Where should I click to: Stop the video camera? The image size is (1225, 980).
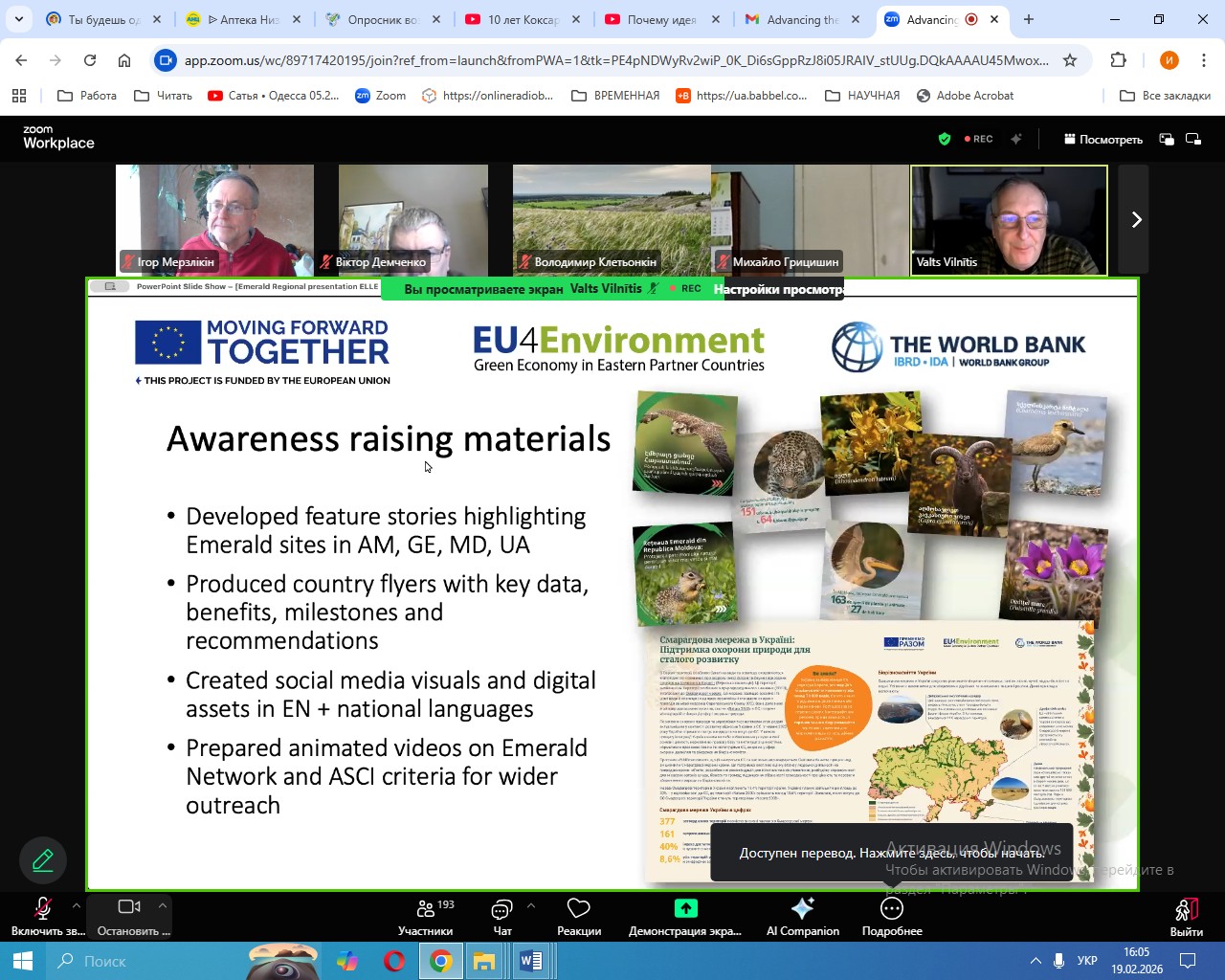click(x=129, y=916)
